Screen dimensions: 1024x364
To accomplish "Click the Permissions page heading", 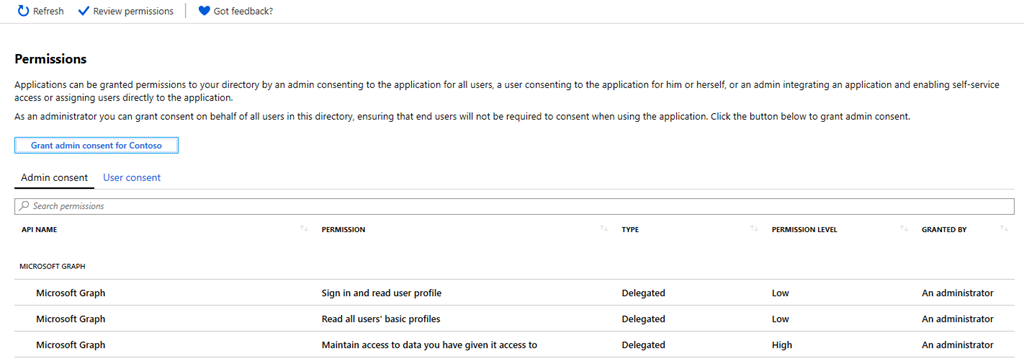I will (50, 59).
